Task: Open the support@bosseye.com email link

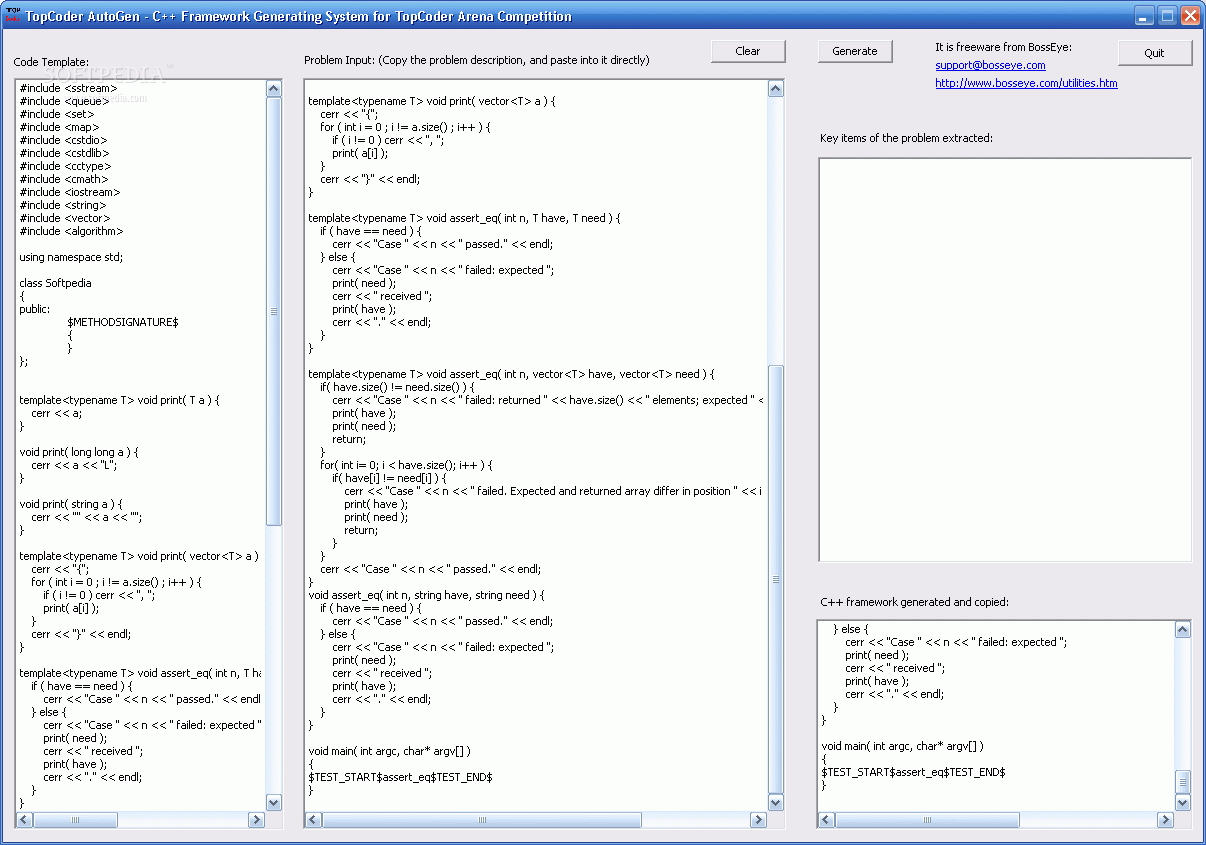Action: pos(990,65)
